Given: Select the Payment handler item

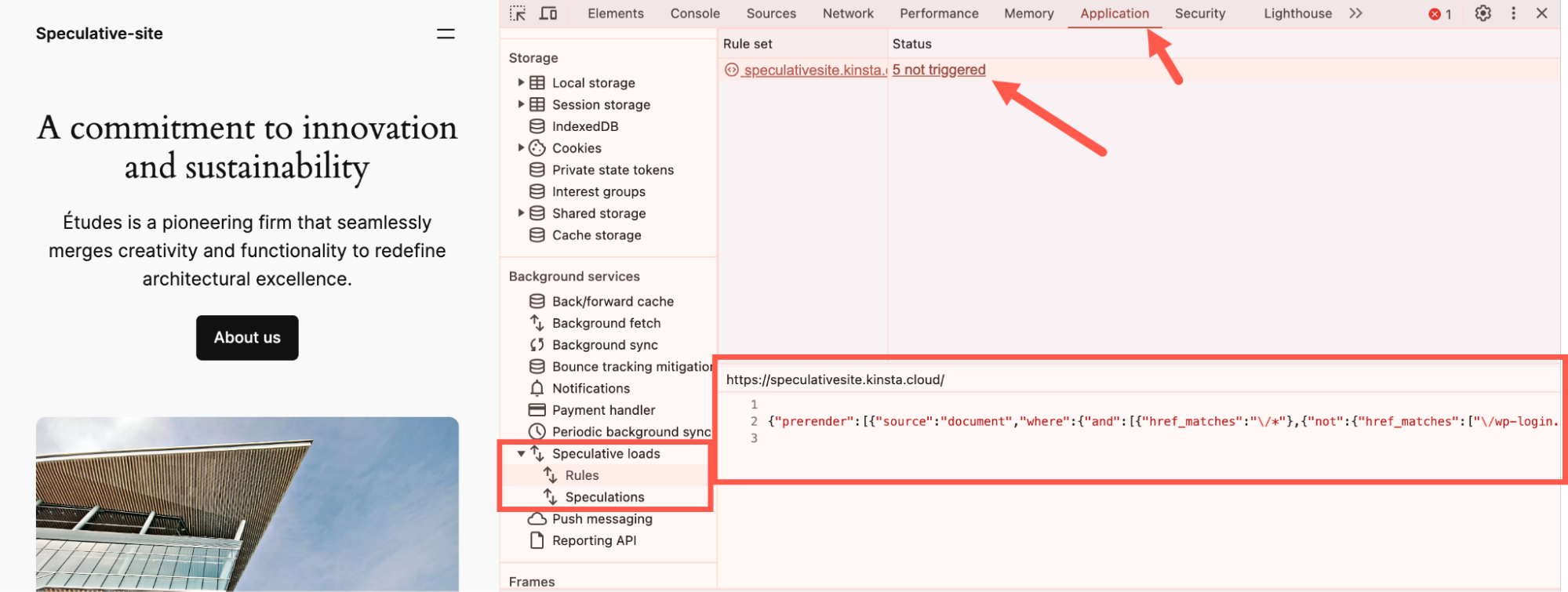Looking at the screenshot, I should [603, 410].
